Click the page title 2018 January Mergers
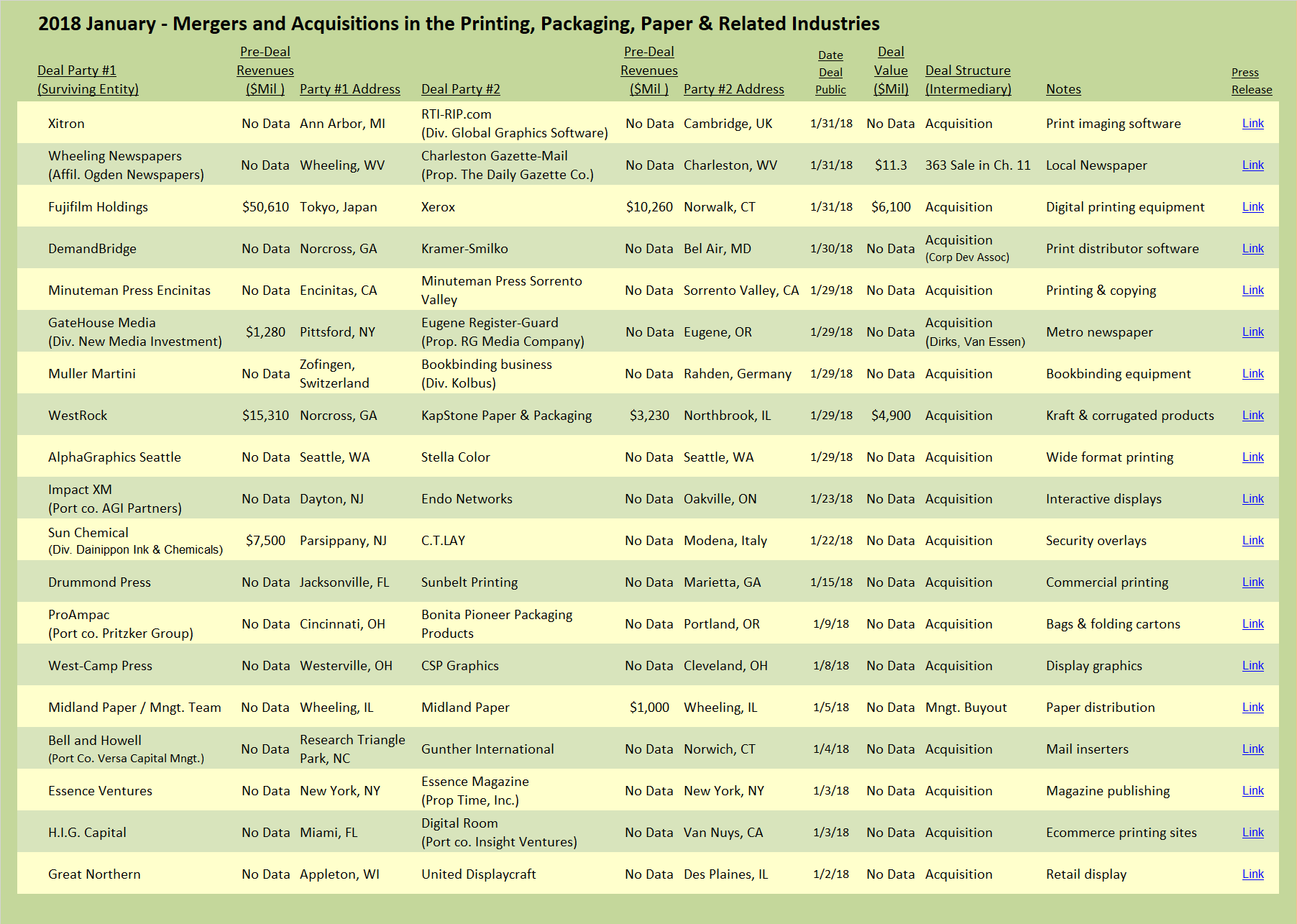The width and height of the screenshot is (1297, 924). tap(459, 24)
